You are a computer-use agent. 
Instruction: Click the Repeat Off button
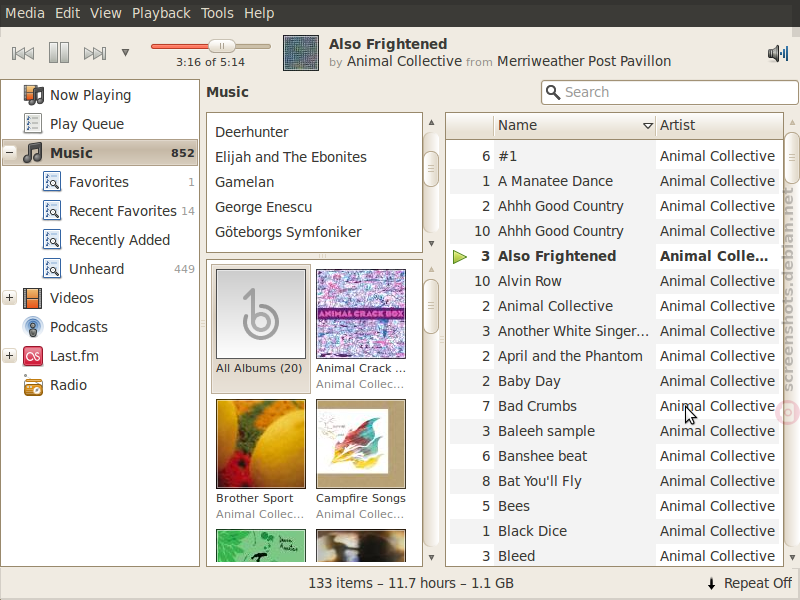(x=750, y=583)
